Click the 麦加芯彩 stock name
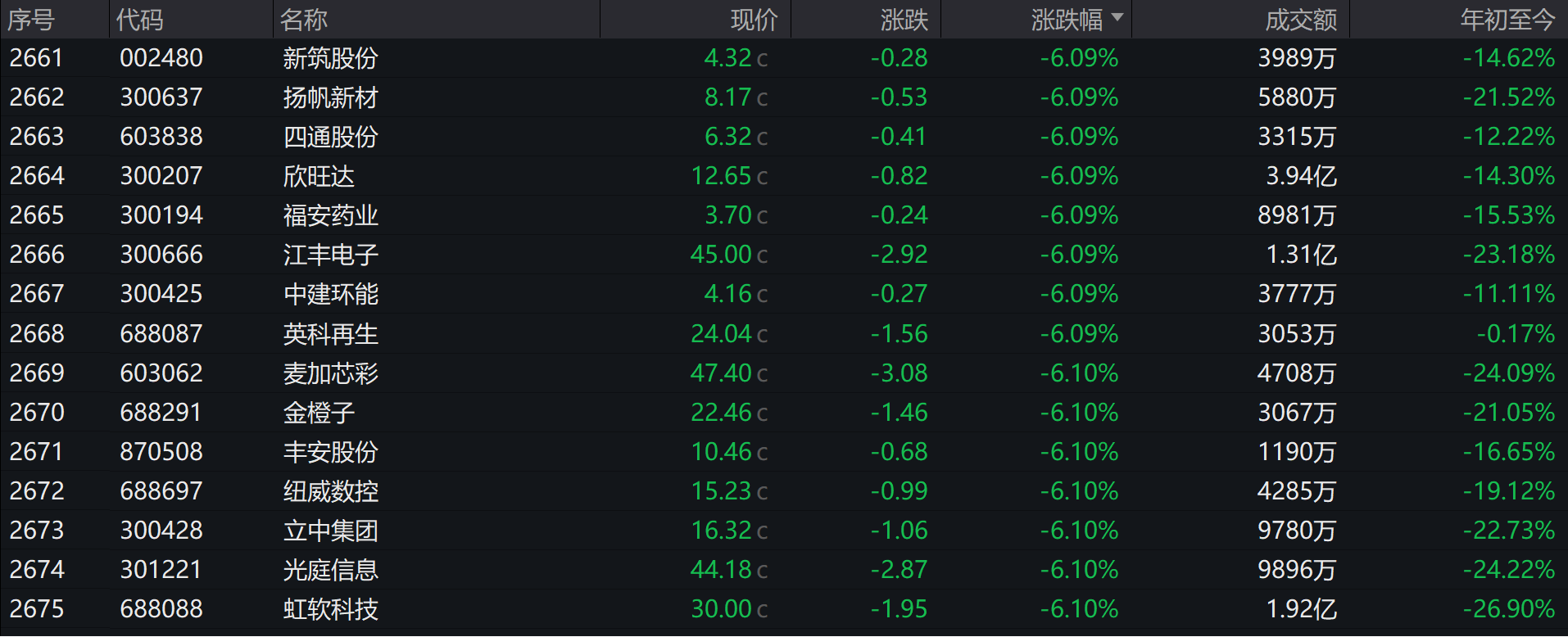1568x637 pixels. [330, 373]
